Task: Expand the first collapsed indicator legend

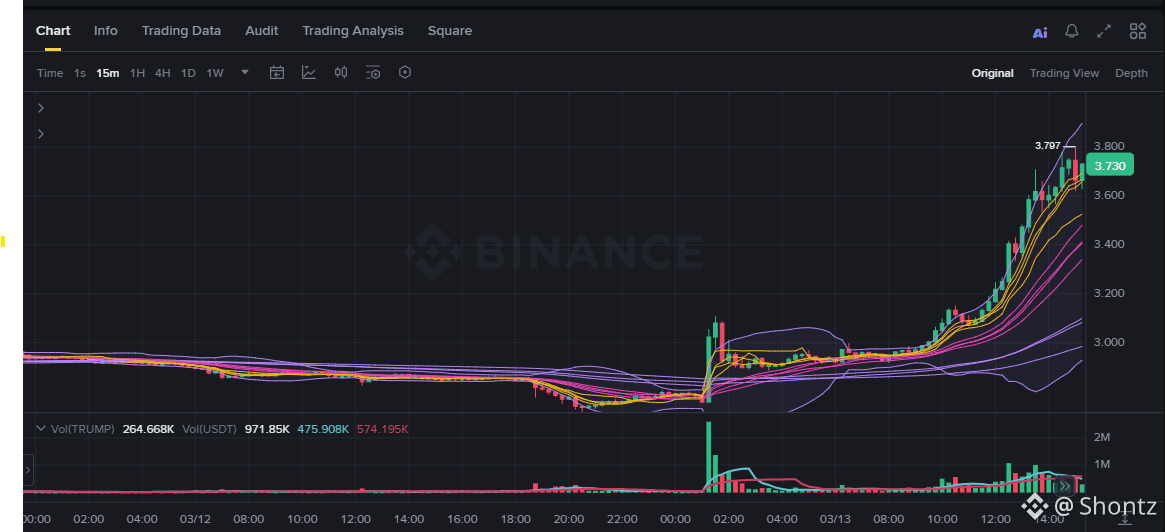Action: (x=41, y=108)
